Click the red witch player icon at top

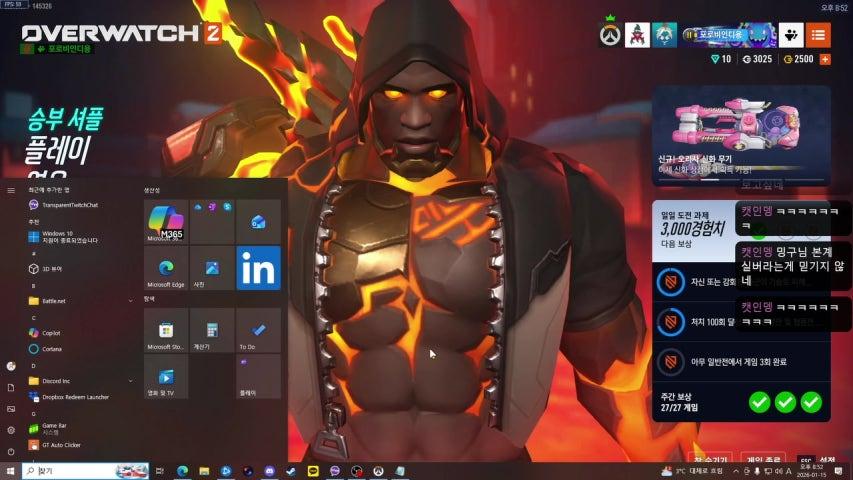637,35
